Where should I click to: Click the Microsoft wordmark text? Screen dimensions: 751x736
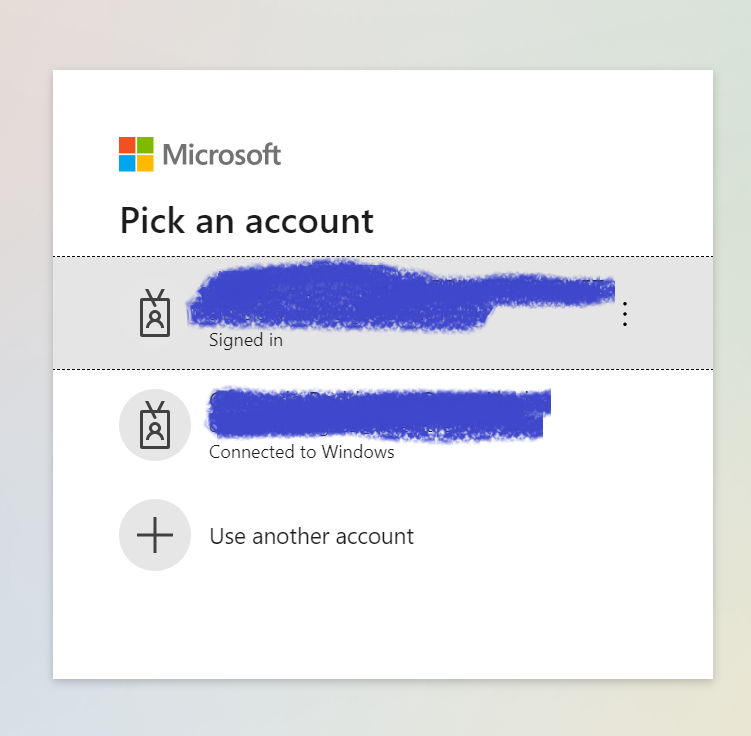222,154
